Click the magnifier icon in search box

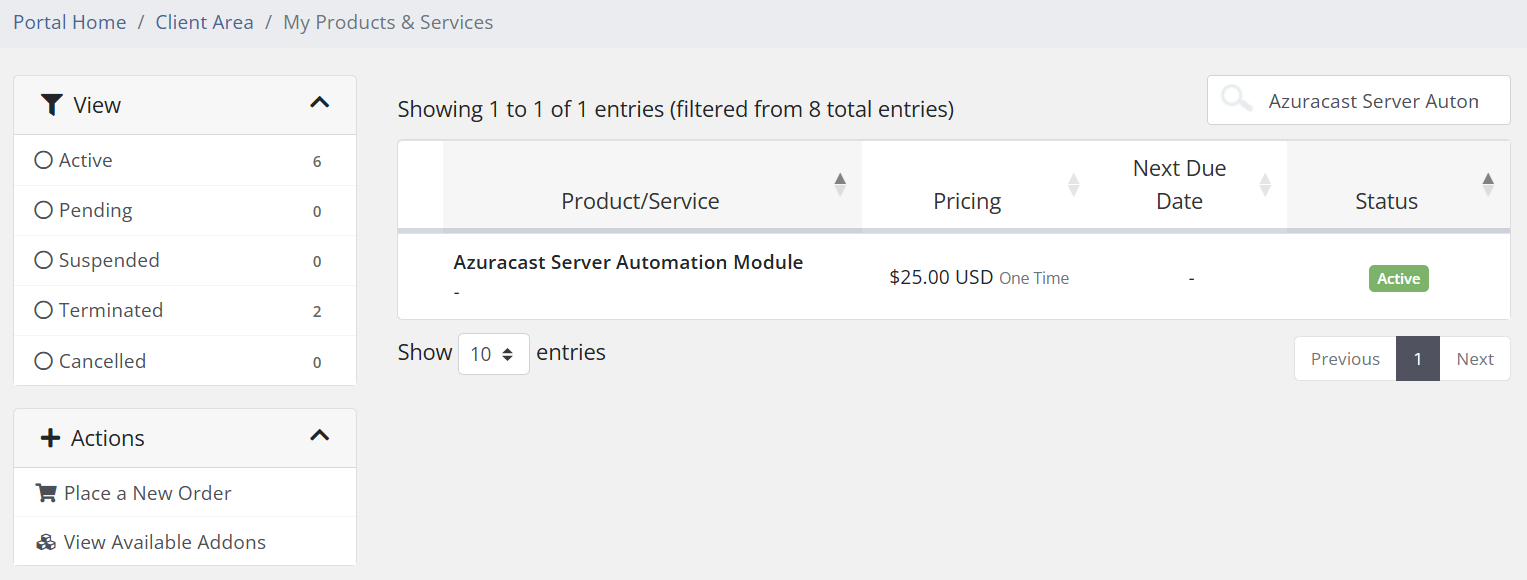coord(1237,100)
